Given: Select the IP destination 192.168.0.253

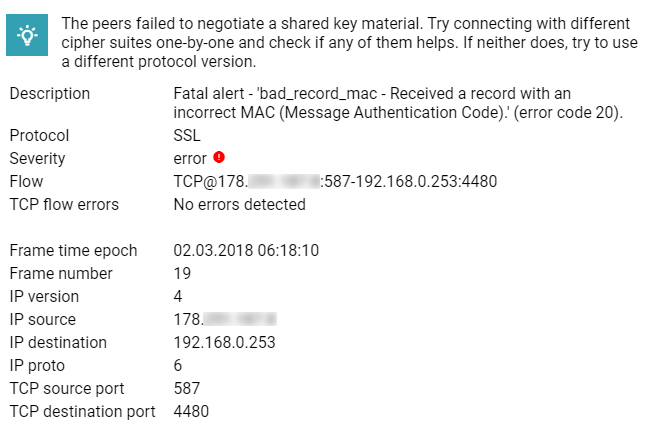Looking at the screenshot, I should click(225, 342).
